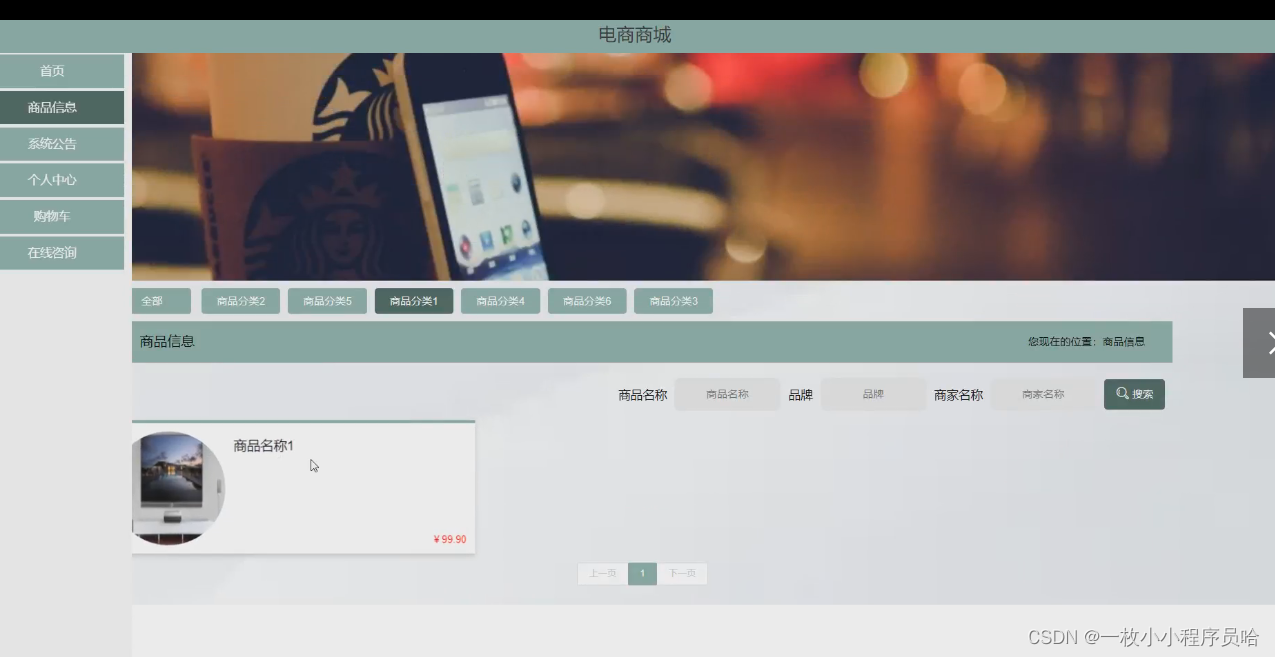The width and height of the screenshot is (1275, 657).
Task: Filter by 商品分类5 category
Action: click(x=327, y=301)
